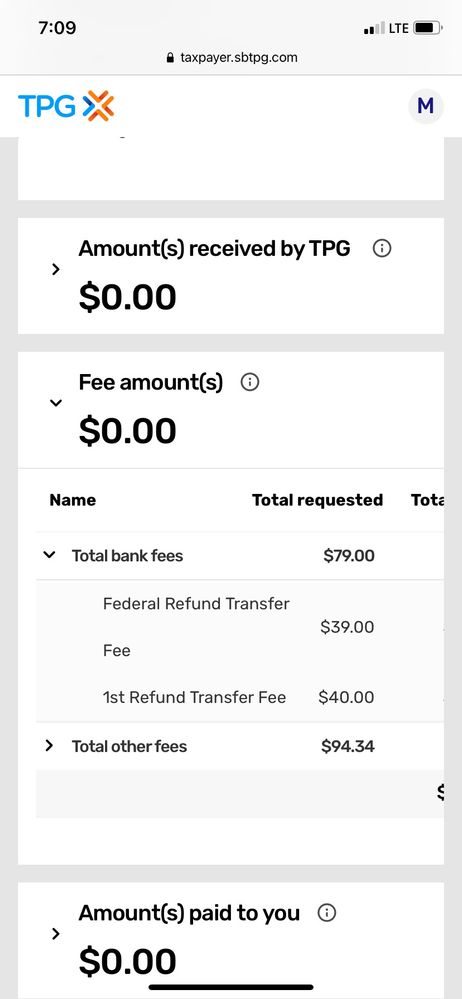Tap the TPG logo

[66, 106]
